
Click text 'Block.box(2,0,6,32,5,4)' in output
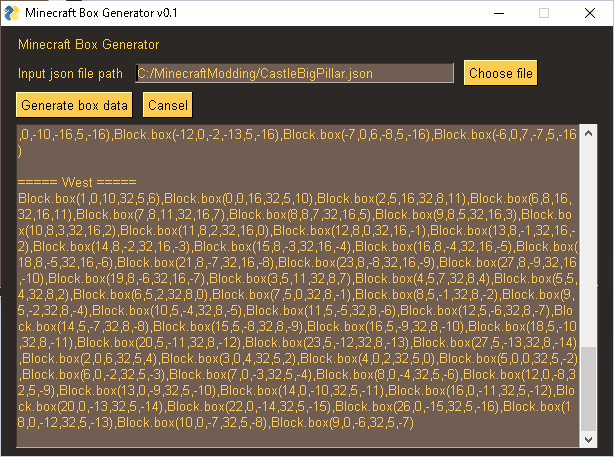[90, 358]
